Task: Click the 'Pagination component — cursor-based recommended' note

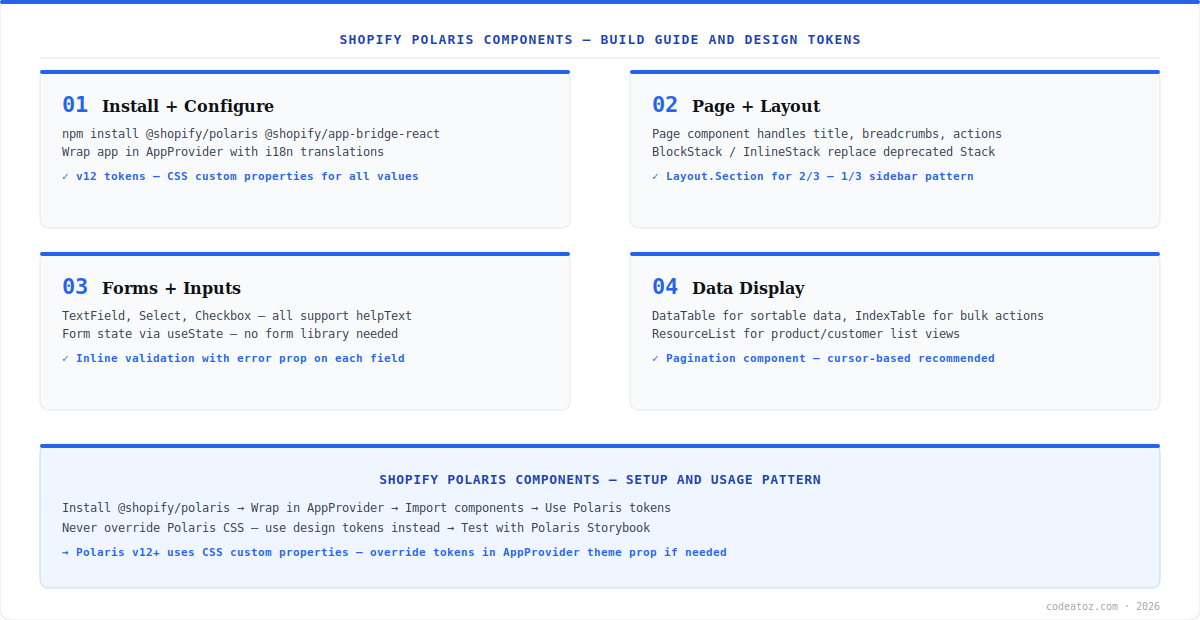Action: point(823,358)
